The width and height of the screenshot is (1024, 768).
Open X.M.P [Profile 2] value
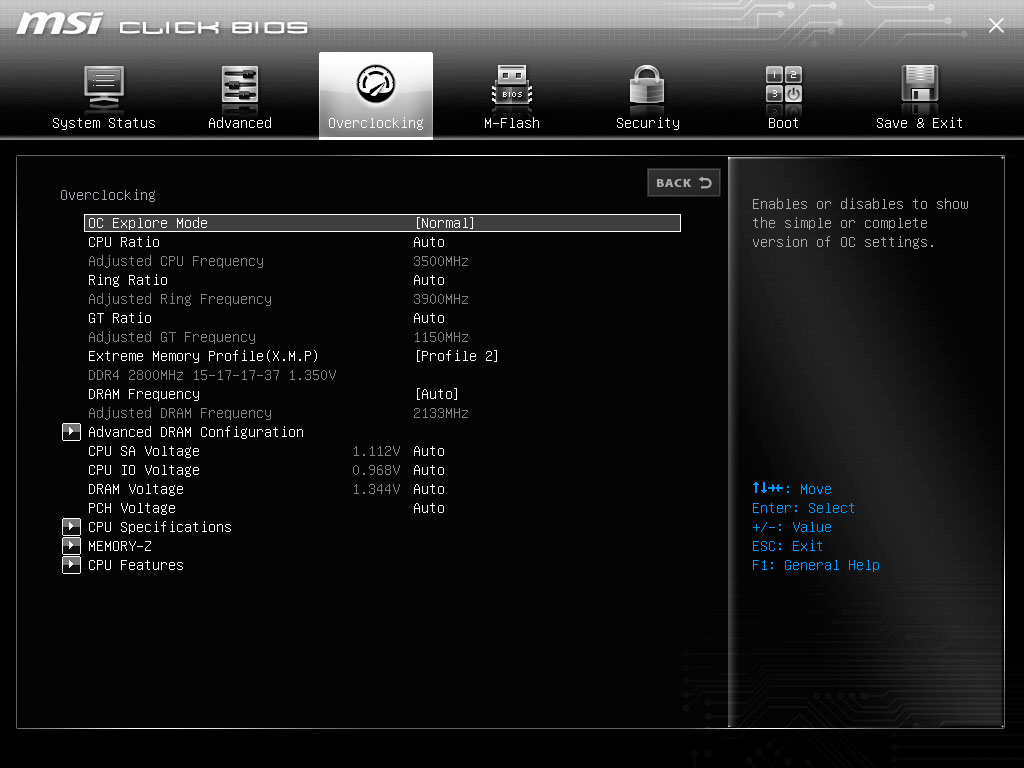point(456,356)
